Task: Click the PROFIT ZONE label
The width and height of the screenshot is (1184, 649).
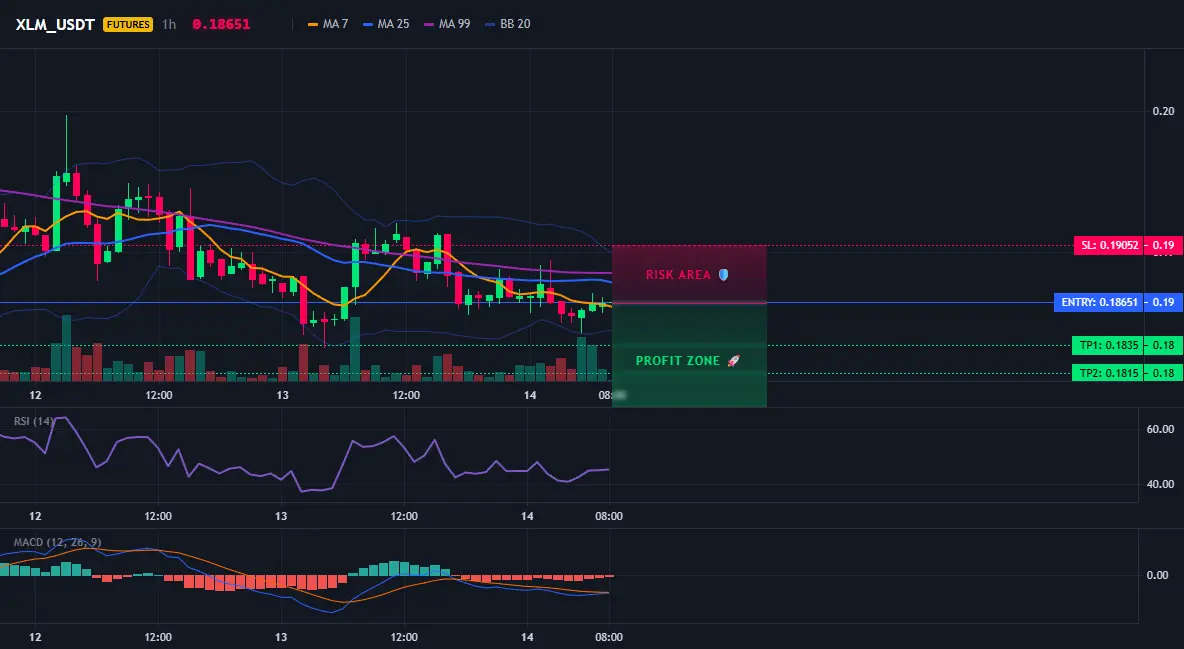Action: (x=678, y=360)
